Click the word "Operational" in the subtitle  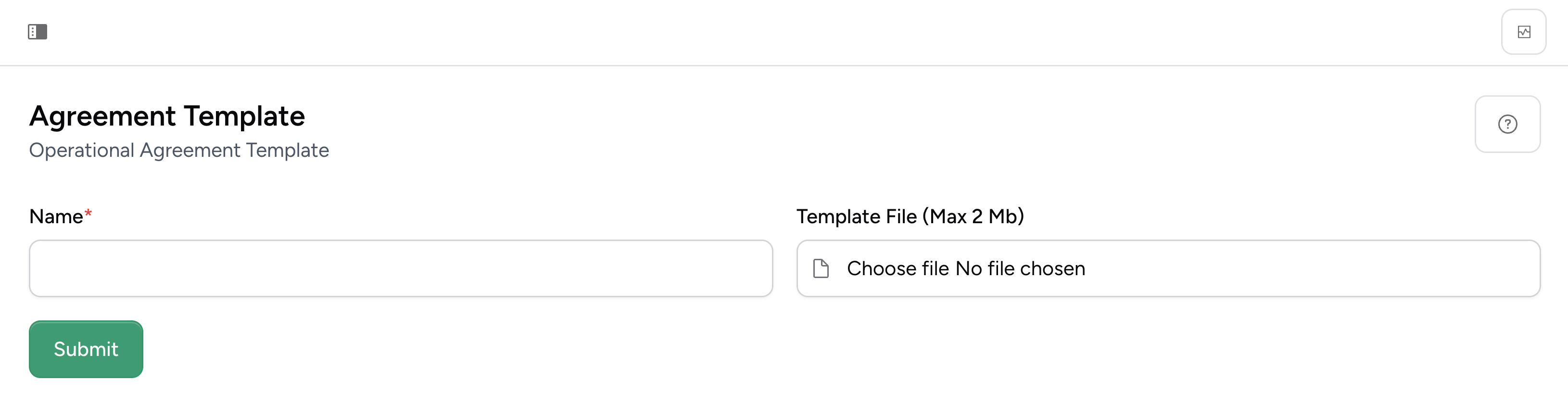coord(82,151)
